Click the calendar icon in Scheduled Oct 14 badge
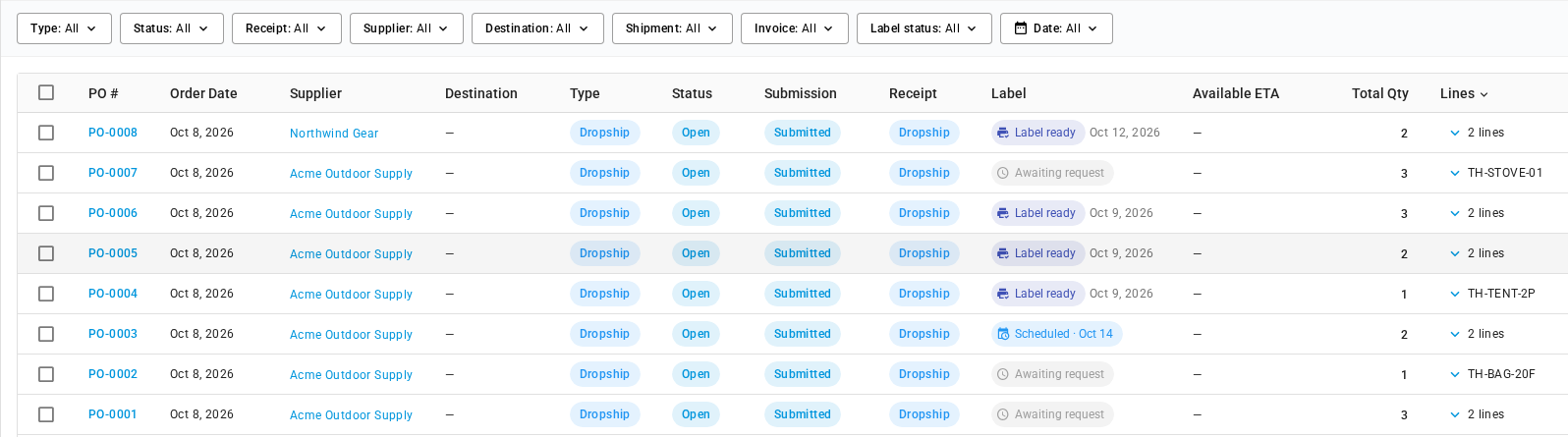The width and height of the screenshot is (1568, 437). click(1002, 334)
